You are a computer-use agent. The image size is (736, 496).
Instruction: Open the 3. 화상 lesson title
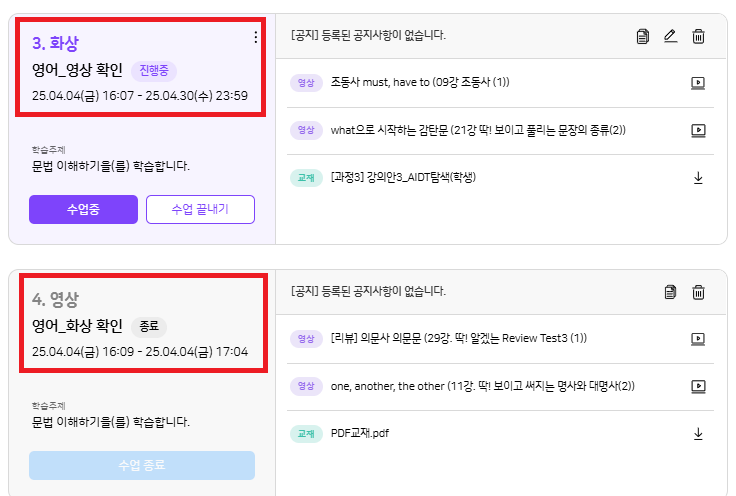(55, 43)
